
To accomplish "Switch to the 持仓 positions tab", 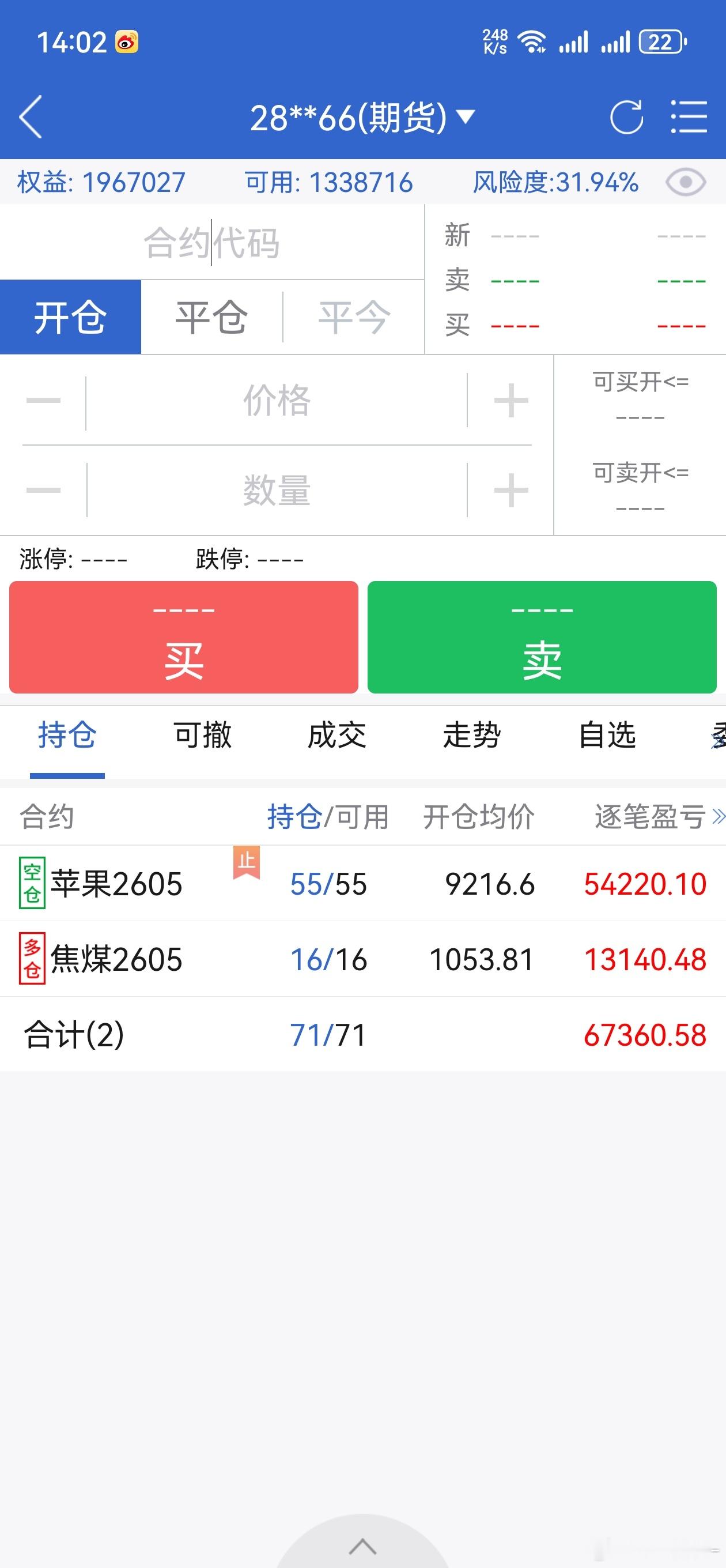I will (67, 736).
